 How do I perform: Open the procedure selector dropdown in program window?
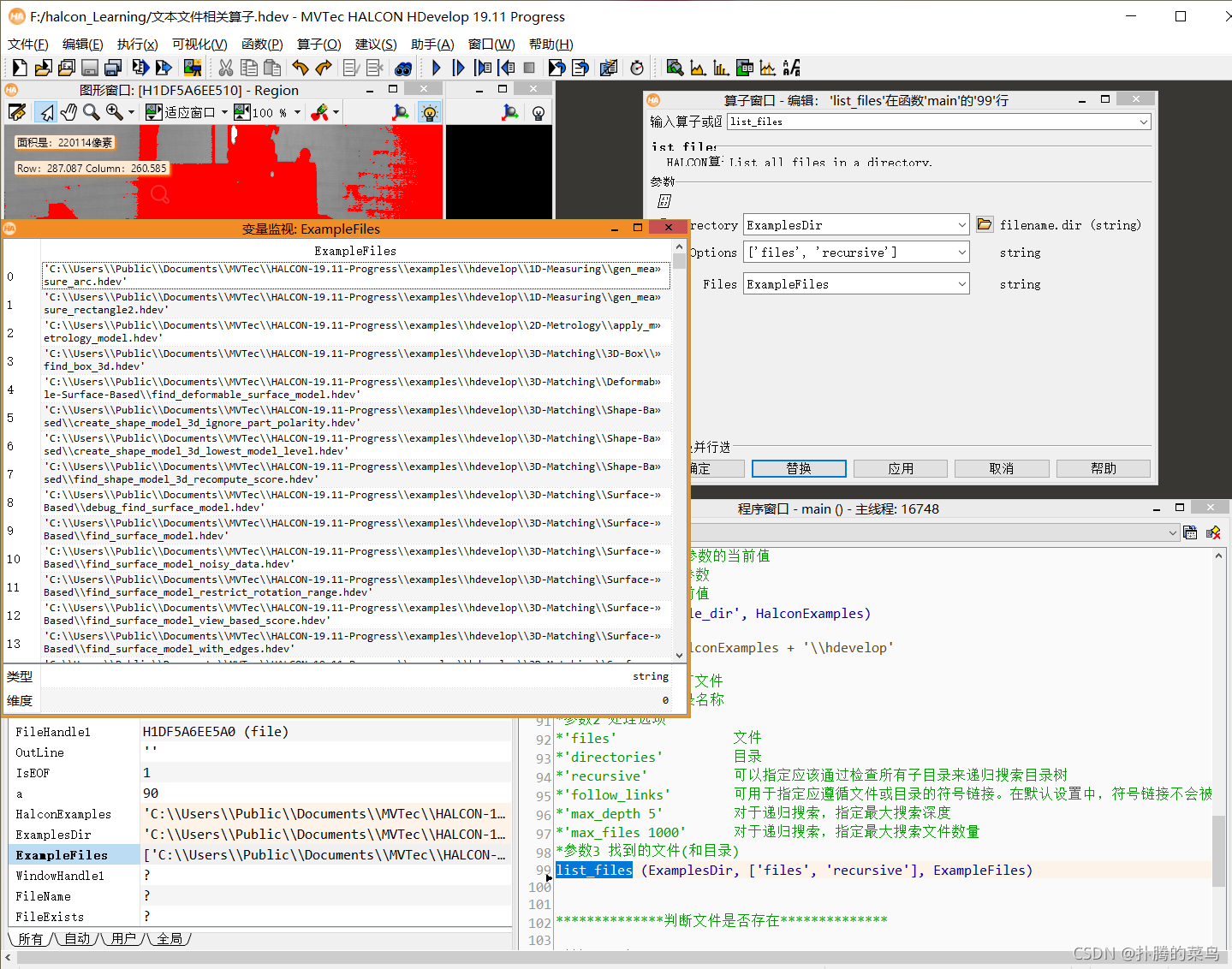[x=1172, y=532]
